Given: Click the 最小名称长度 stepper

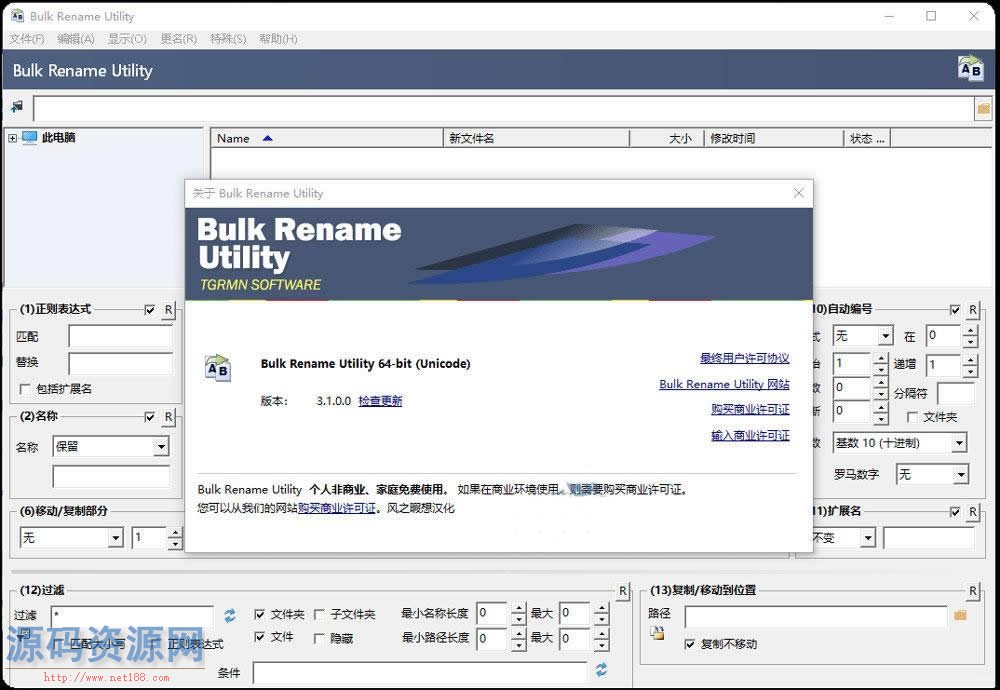Looking at the screenshot, I should (518, 613).
